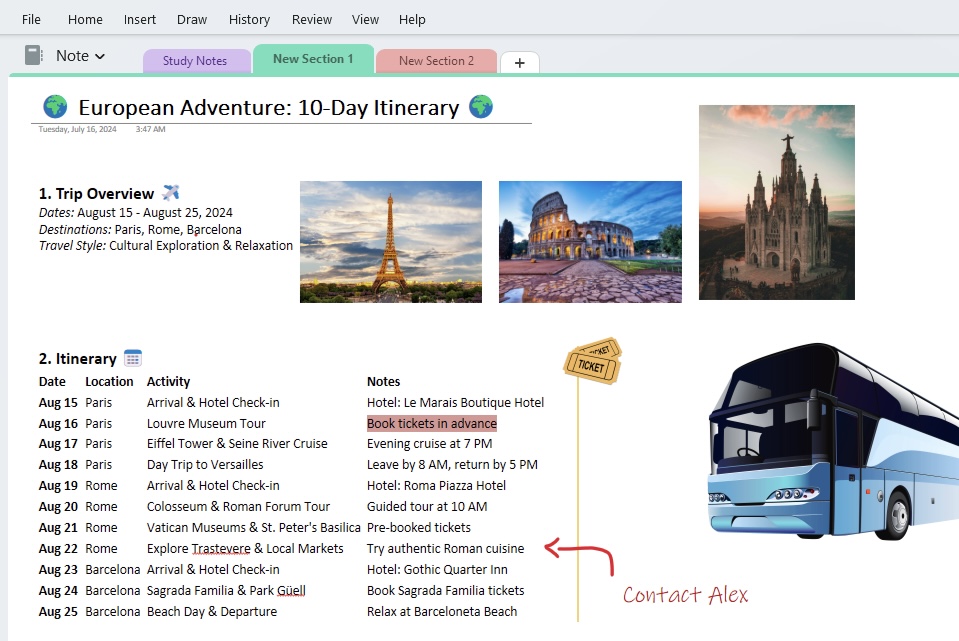Add a new section with the plus button

[520, 62]
